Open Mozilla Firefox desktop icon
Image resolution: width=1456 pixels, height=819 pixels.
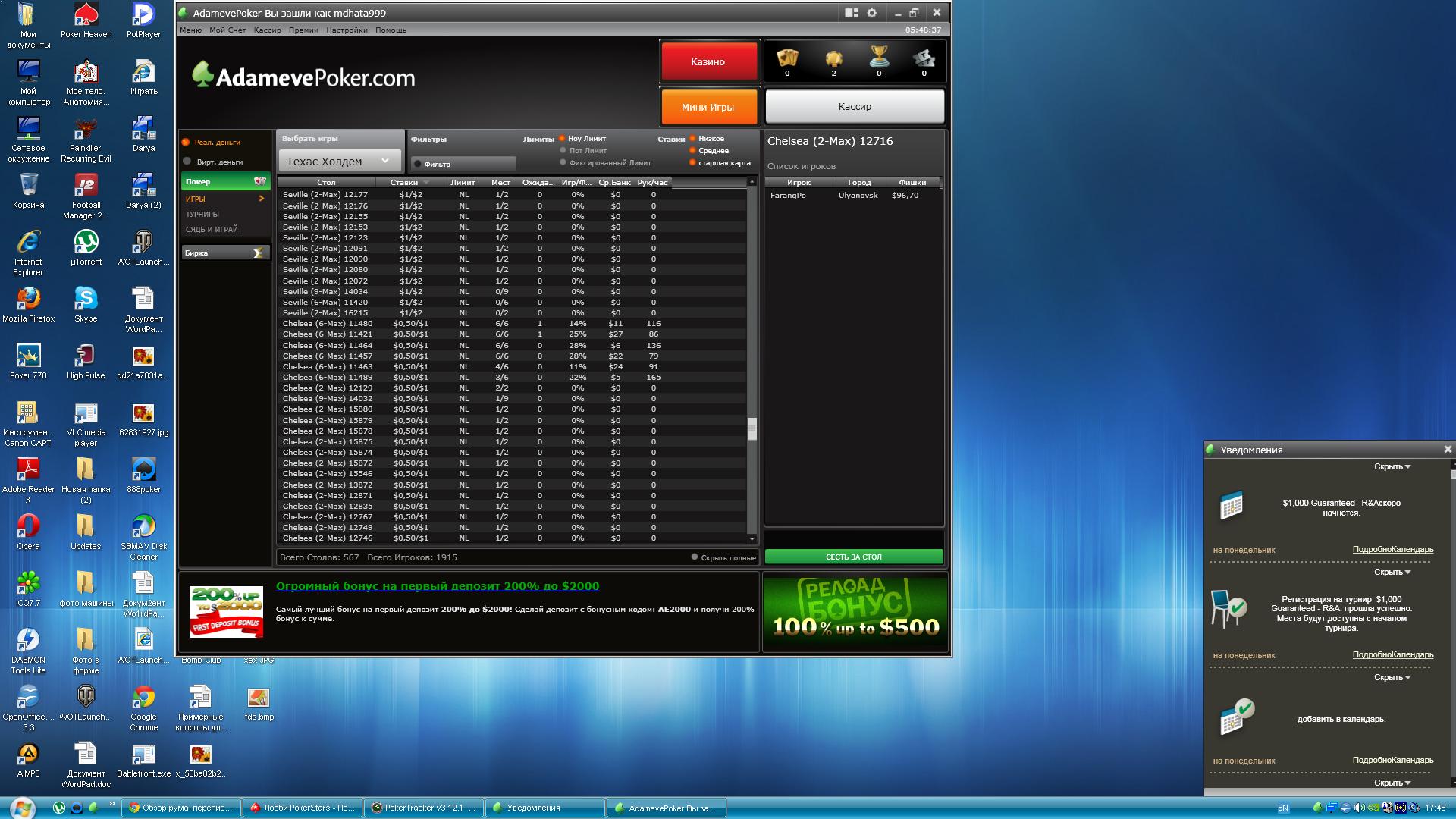28,305
